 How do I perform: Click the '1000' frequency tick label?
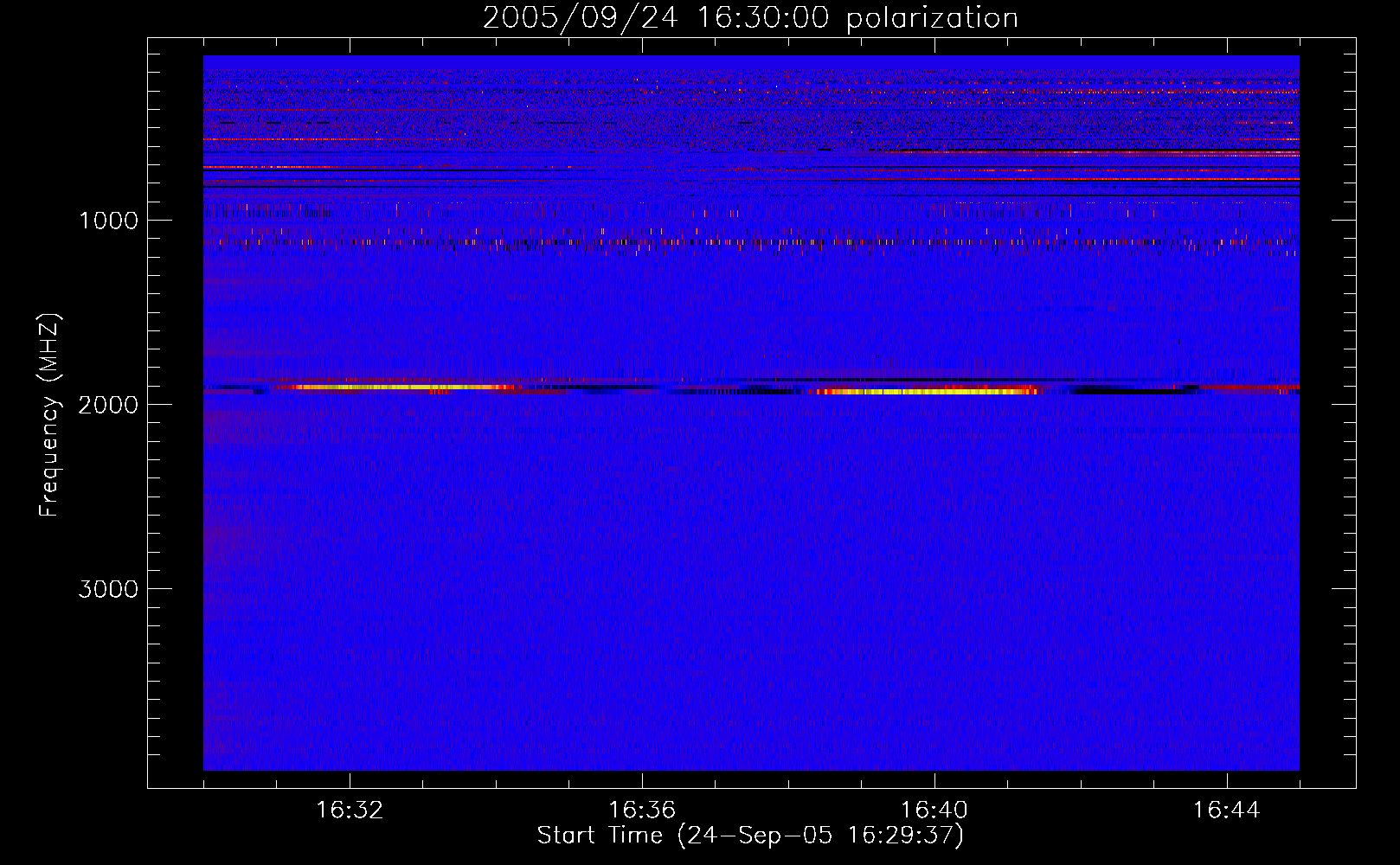pyautogui.click(x=108, y=221)
